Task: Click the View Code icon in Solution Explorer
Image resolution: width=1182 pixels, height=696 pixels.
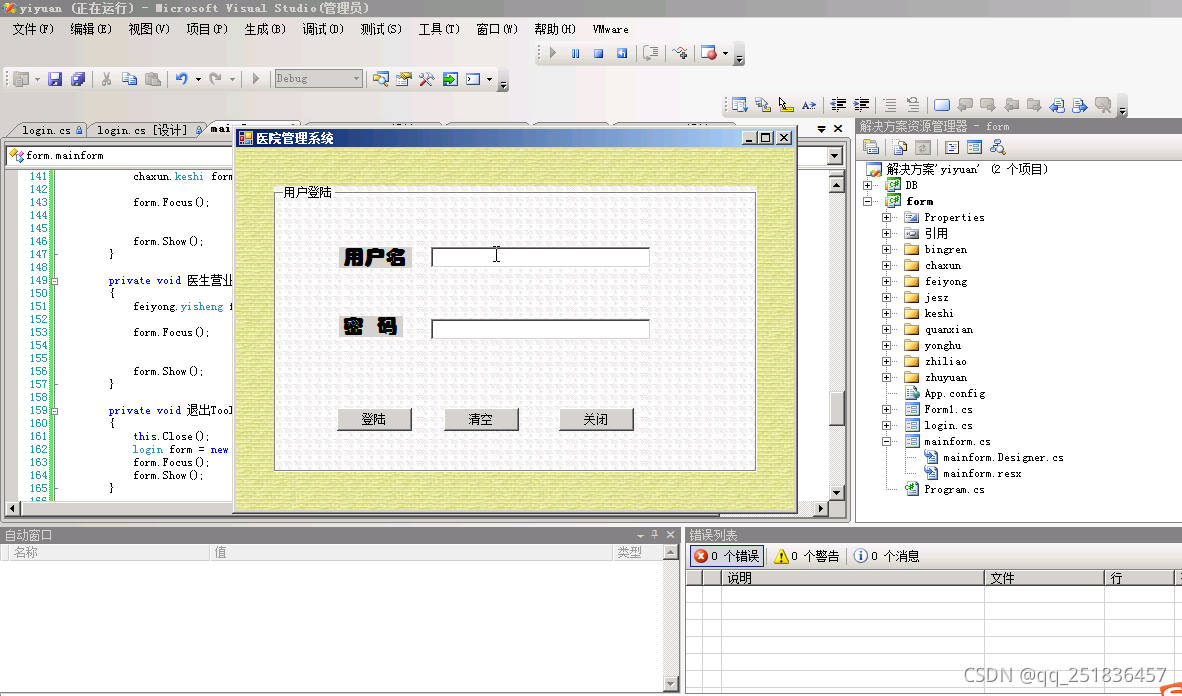Action: (x=952, y=147)
